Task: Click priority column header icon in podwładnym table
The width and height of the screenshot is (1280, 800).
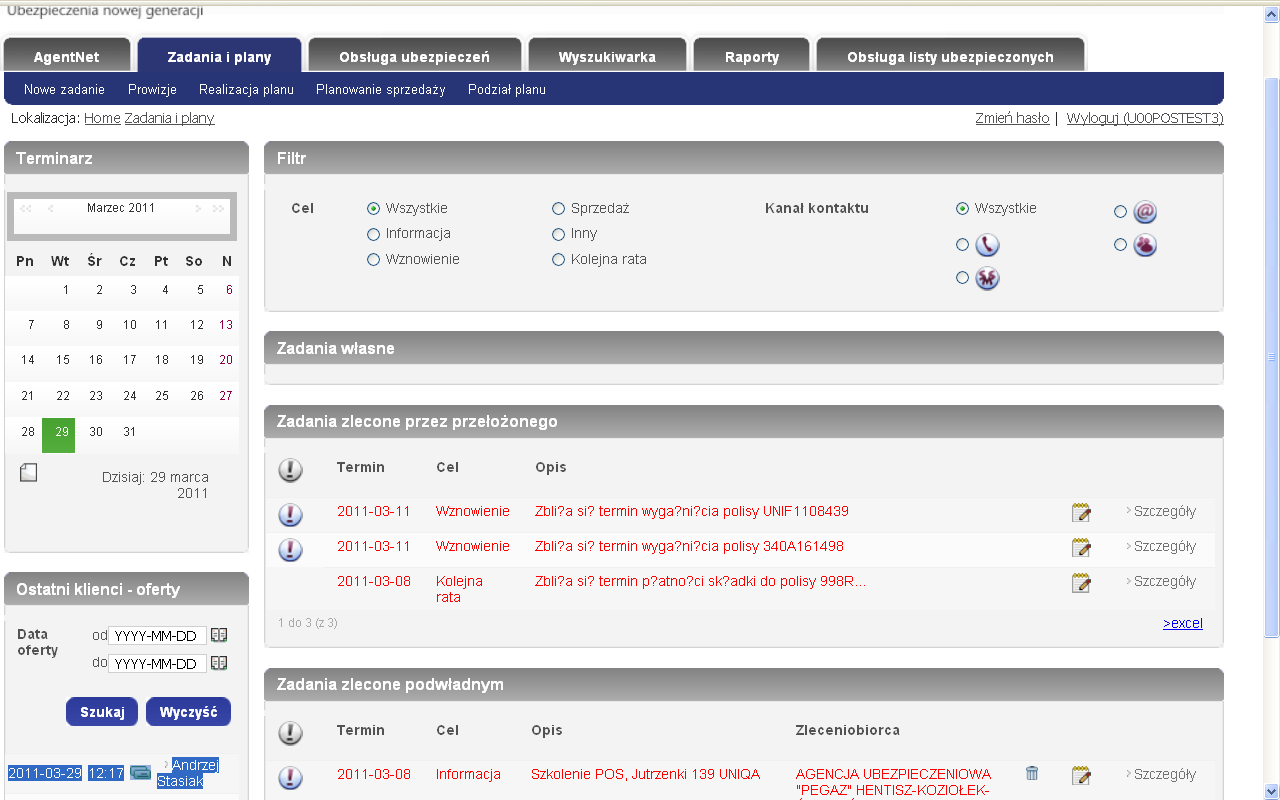Action: coord(290,733)
